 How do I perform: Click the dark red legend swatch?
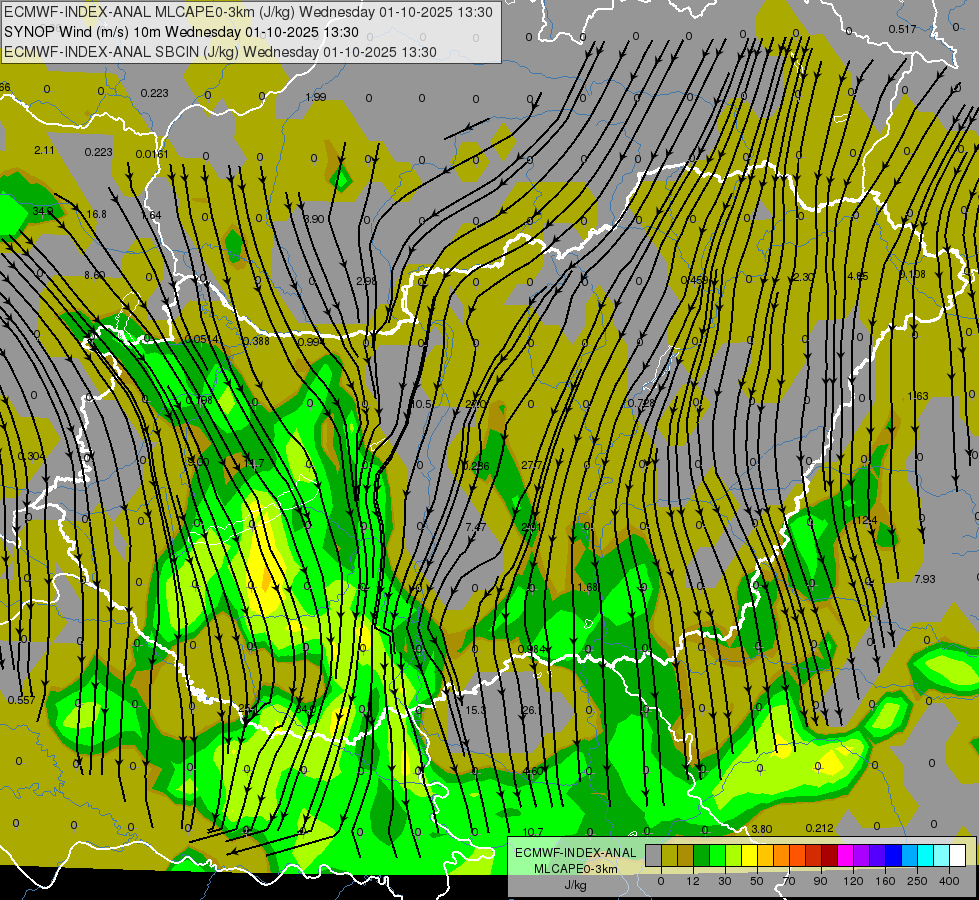click(830, 855)
